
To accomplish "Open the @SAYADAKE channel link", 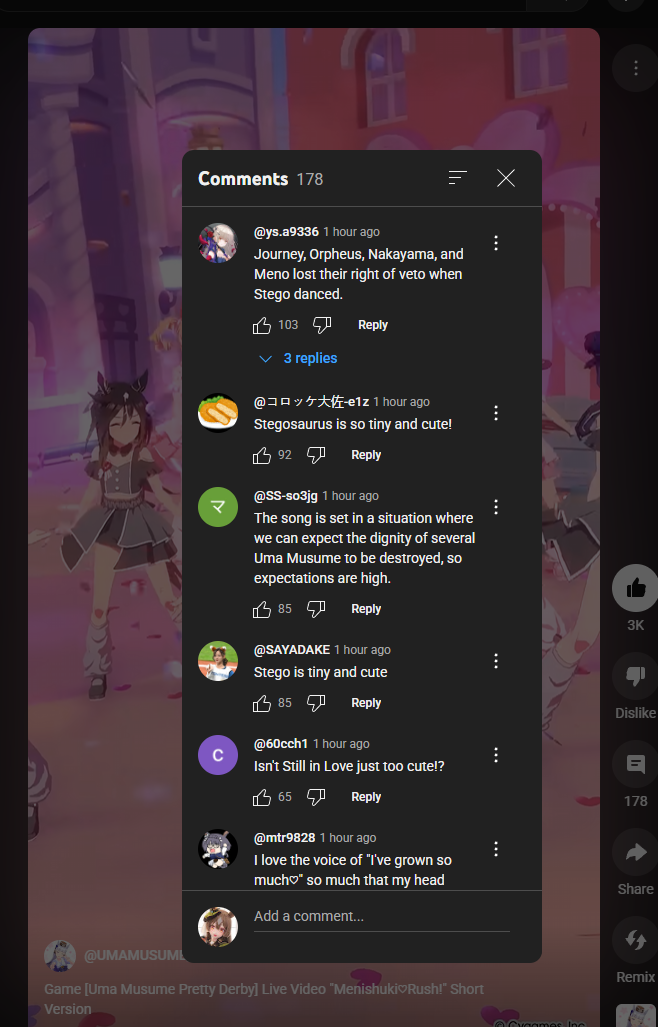I will tap(292, 650).
